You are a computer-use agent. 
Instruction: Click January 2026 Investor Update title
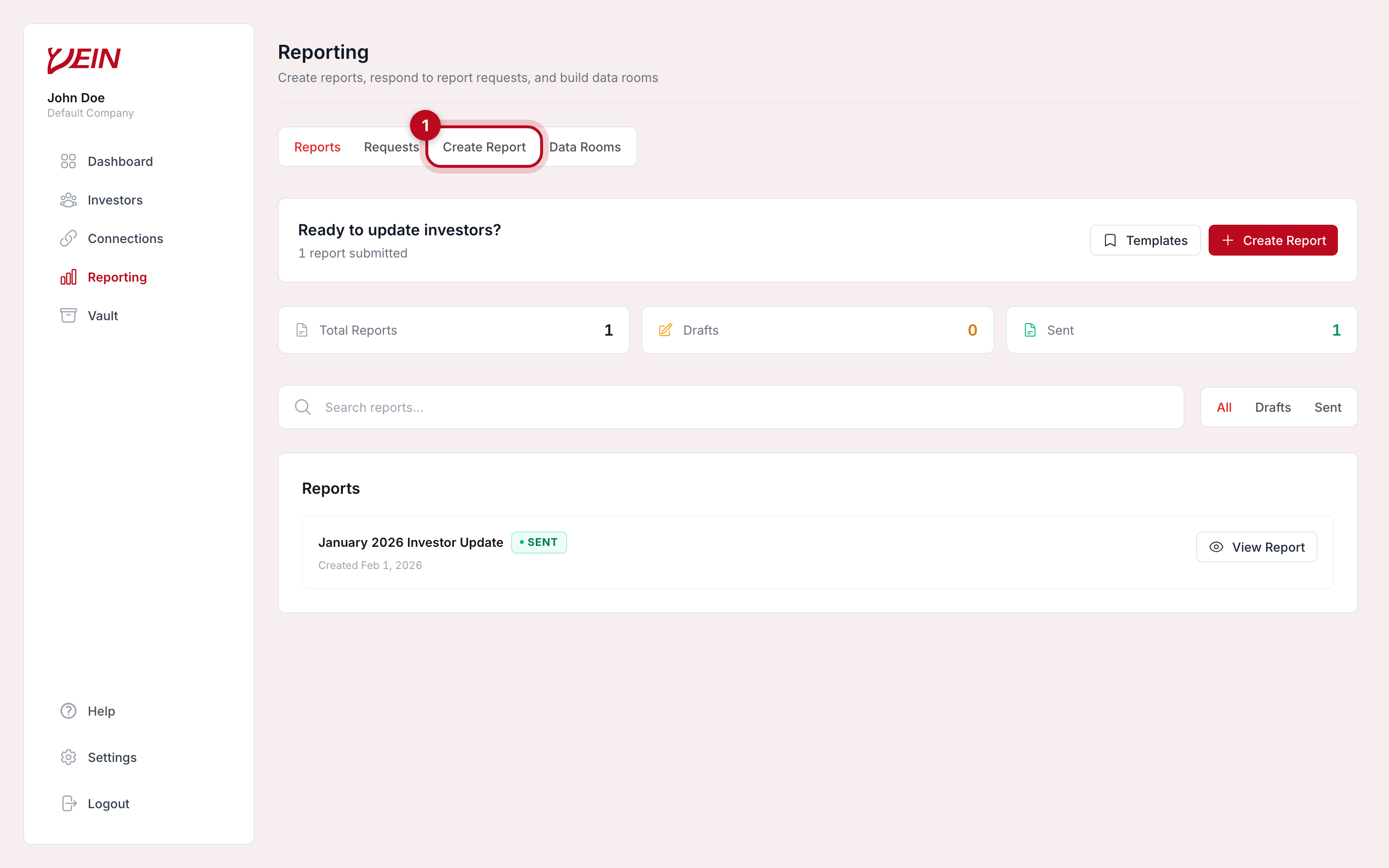pos(410,542)
